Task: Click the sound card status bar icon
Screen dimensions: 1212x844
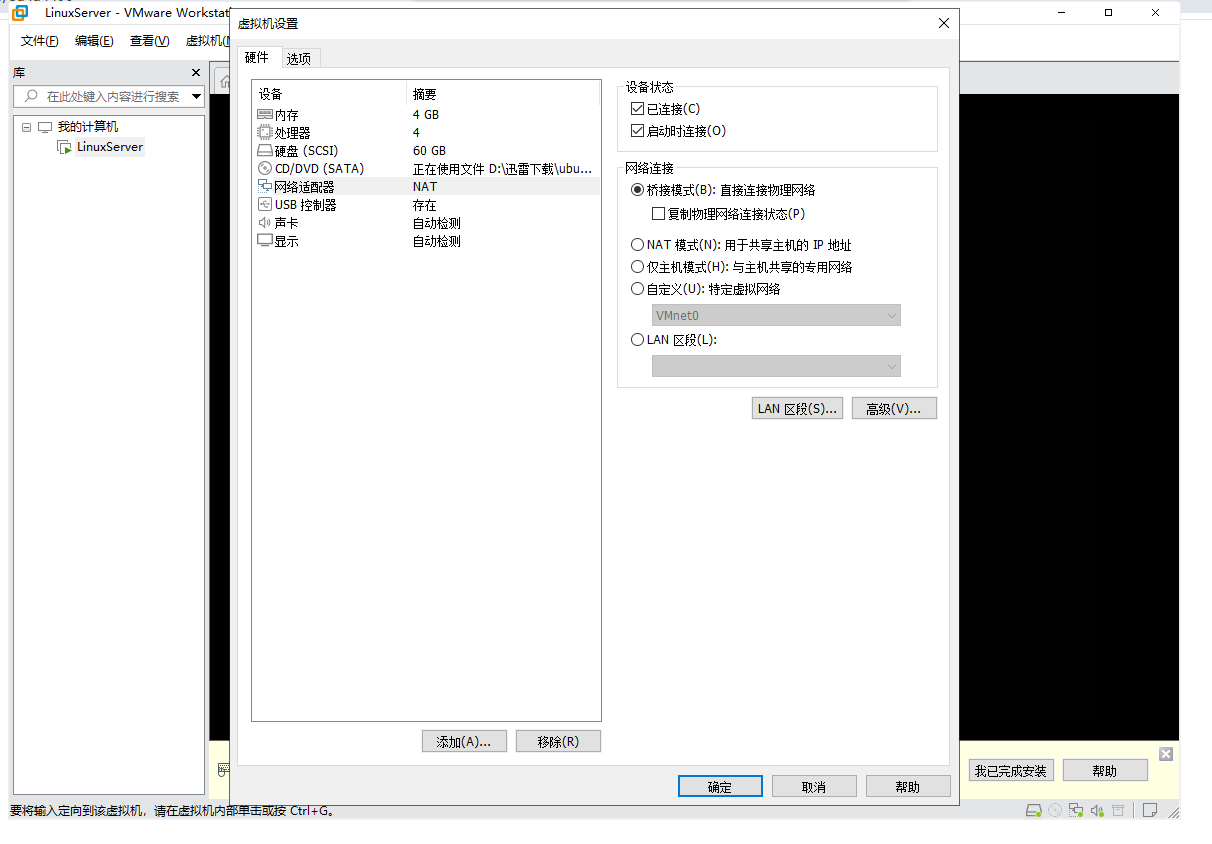Action: pyautogui.click(x=1097, y=810)
